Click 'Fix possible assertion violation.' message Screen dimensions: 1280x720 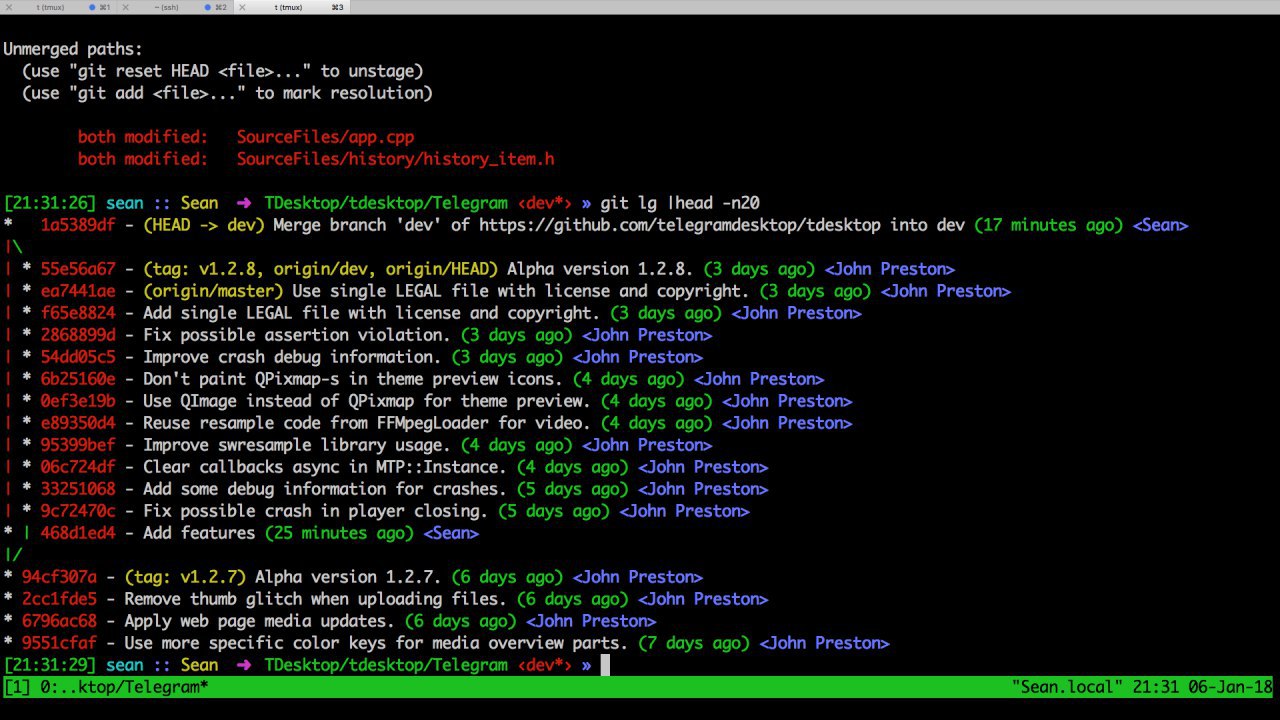tap(297, 335)
